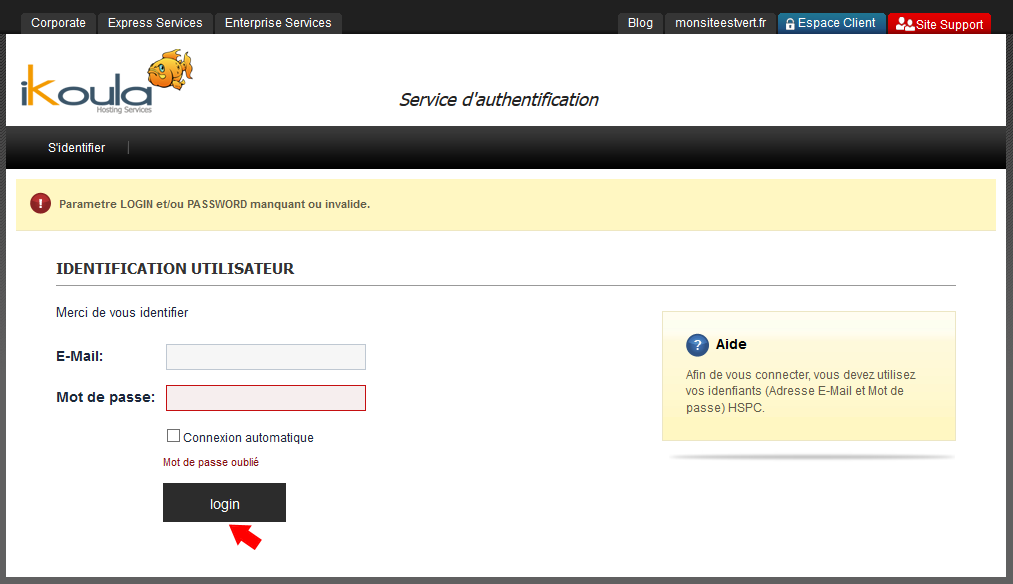The width and height of the screenshot is (1013, 584).
Task: Visit the monsiteestvert.fr link
Action: pos(720,23)
